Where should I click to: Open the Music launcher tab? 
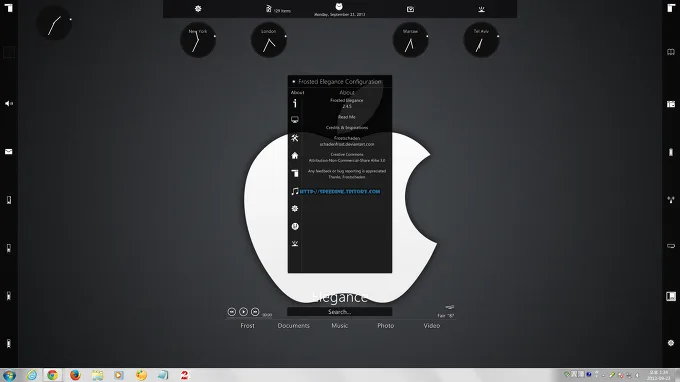tap(340, 326)
